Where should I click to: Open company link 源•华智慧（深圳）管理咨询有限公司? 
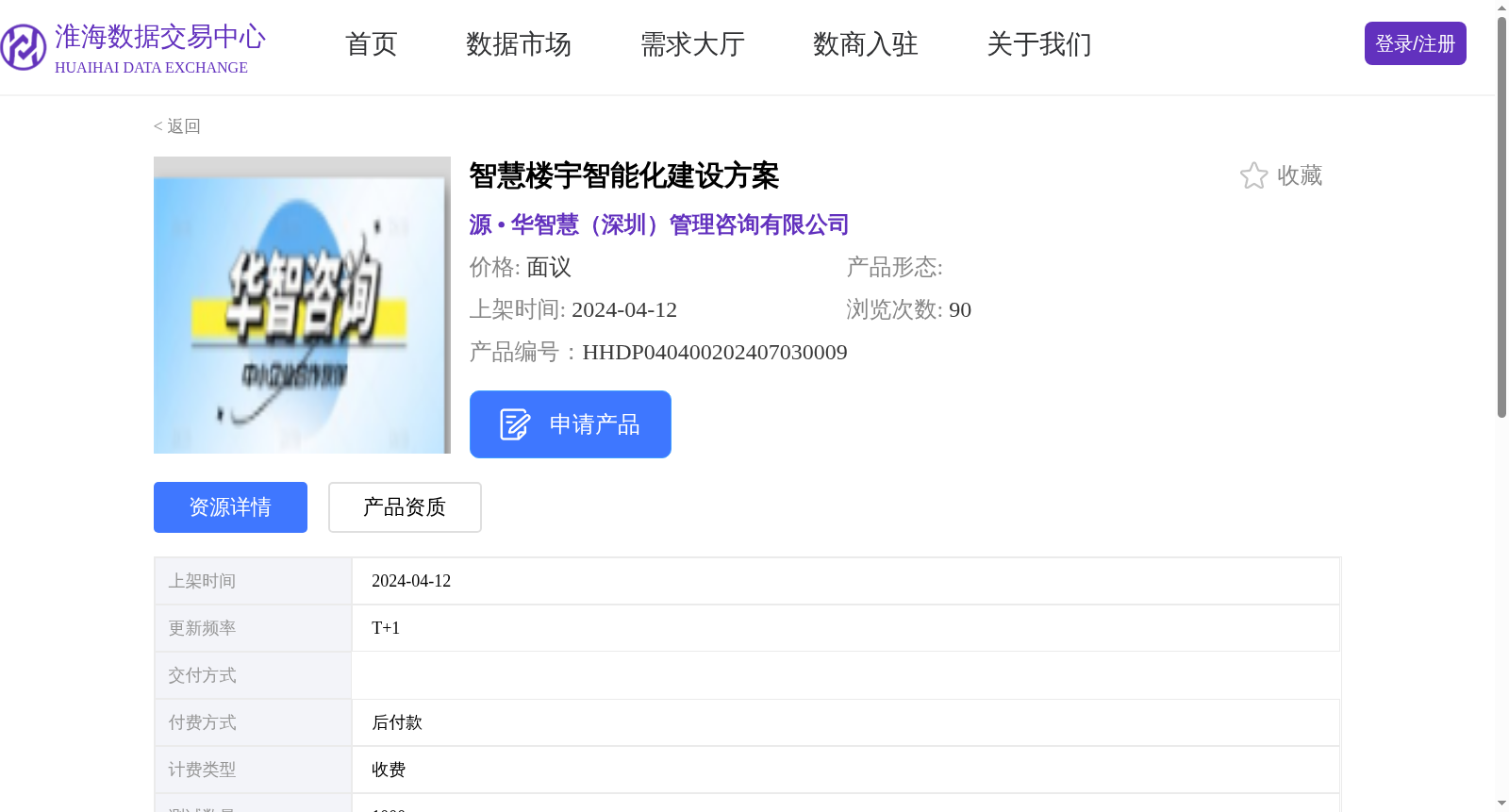[x=659, y=224]
